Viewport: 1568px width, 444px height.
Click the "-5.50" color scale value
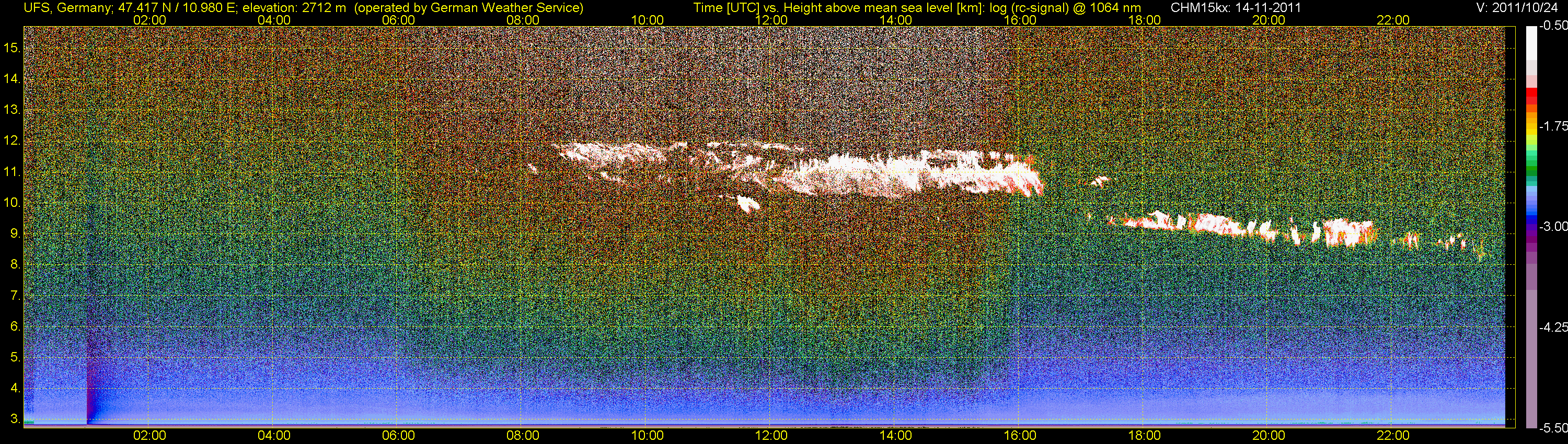coord(1553,428)
